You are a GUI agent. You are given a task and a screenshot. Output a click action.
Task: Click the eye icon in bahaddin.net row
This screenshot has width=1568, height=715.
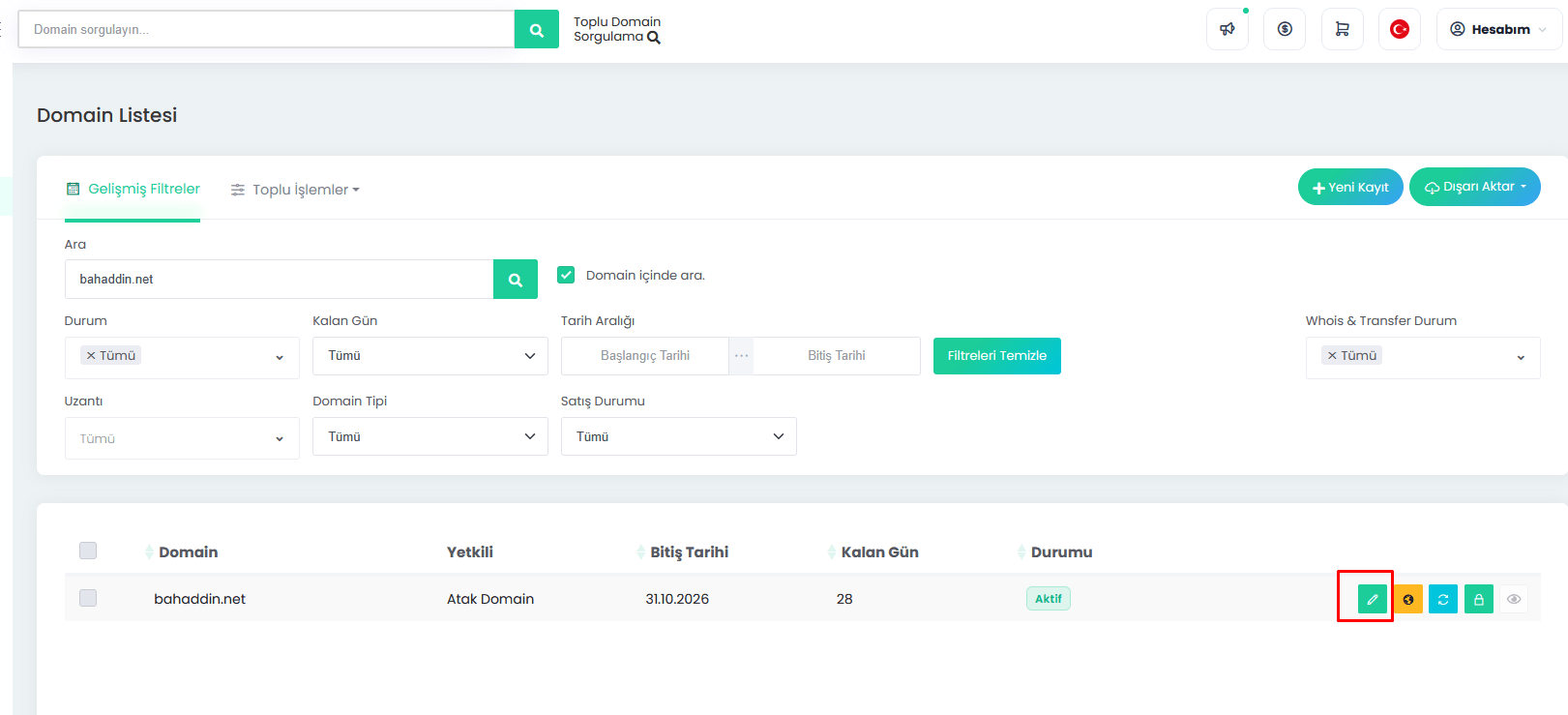tap(1514, 599)
